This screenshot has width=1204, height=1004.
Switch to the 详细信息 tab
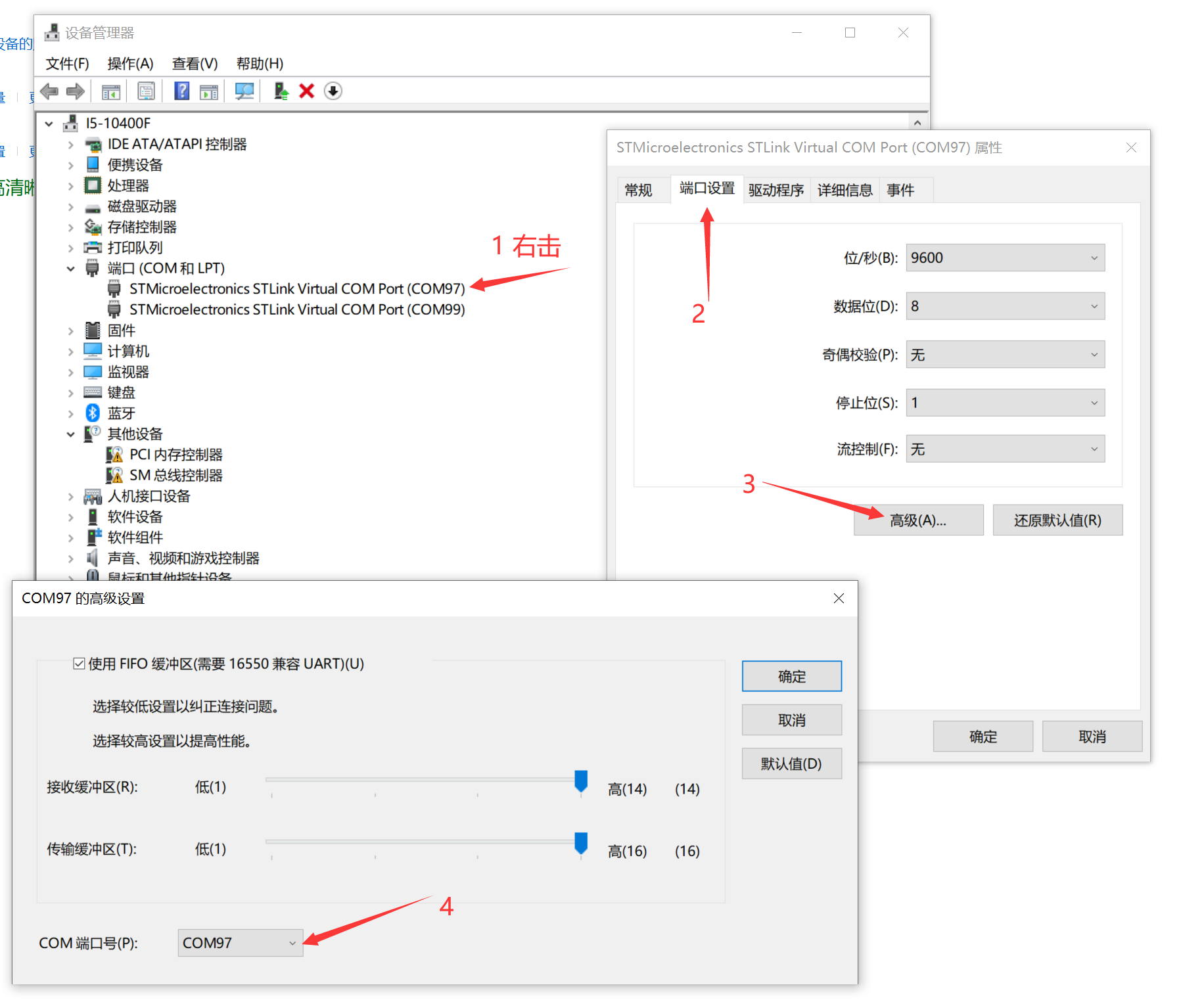(x=845, y=191)
